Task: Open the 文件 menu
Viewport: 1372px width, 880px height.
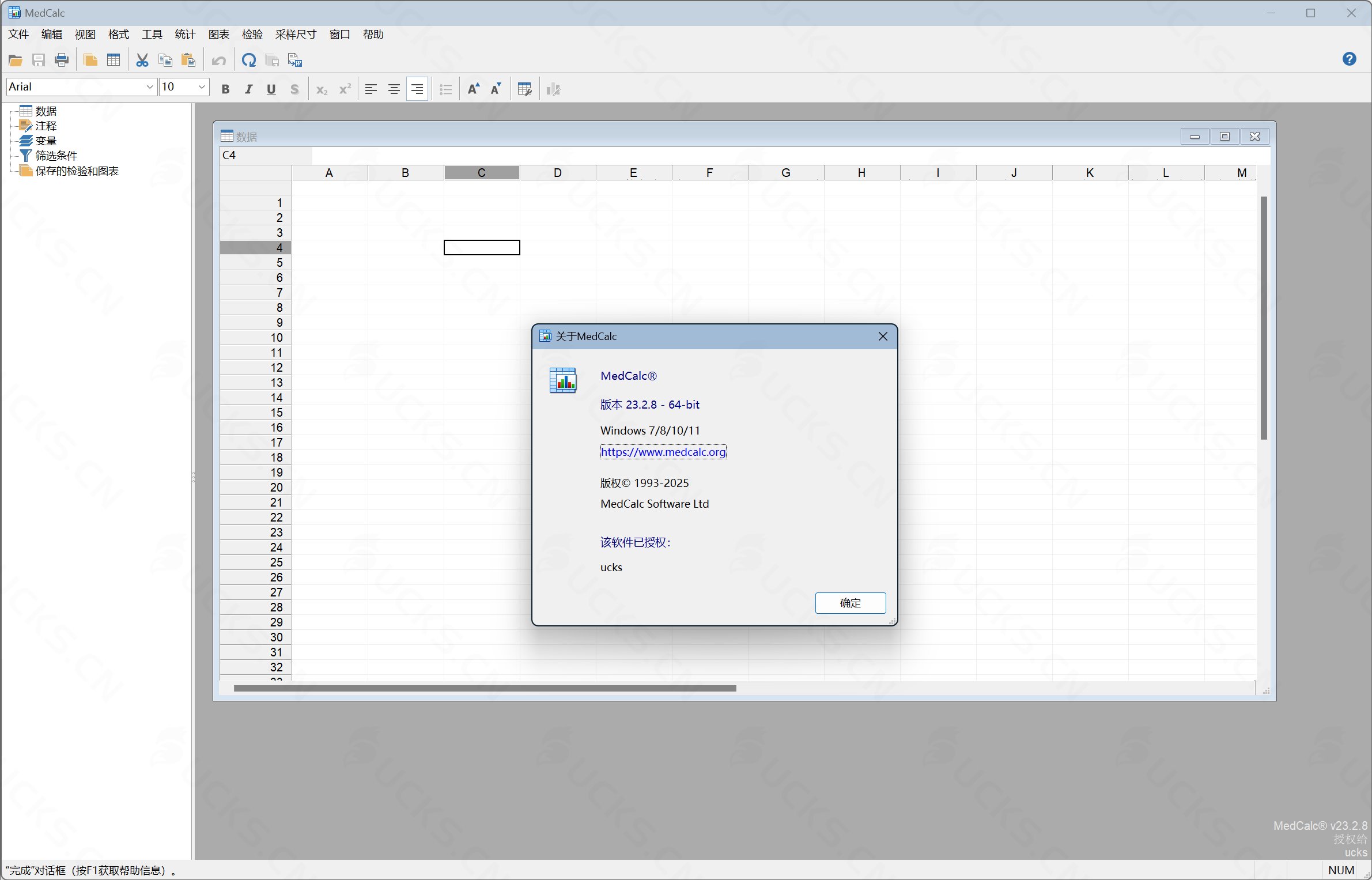Action: coord(18,35)
